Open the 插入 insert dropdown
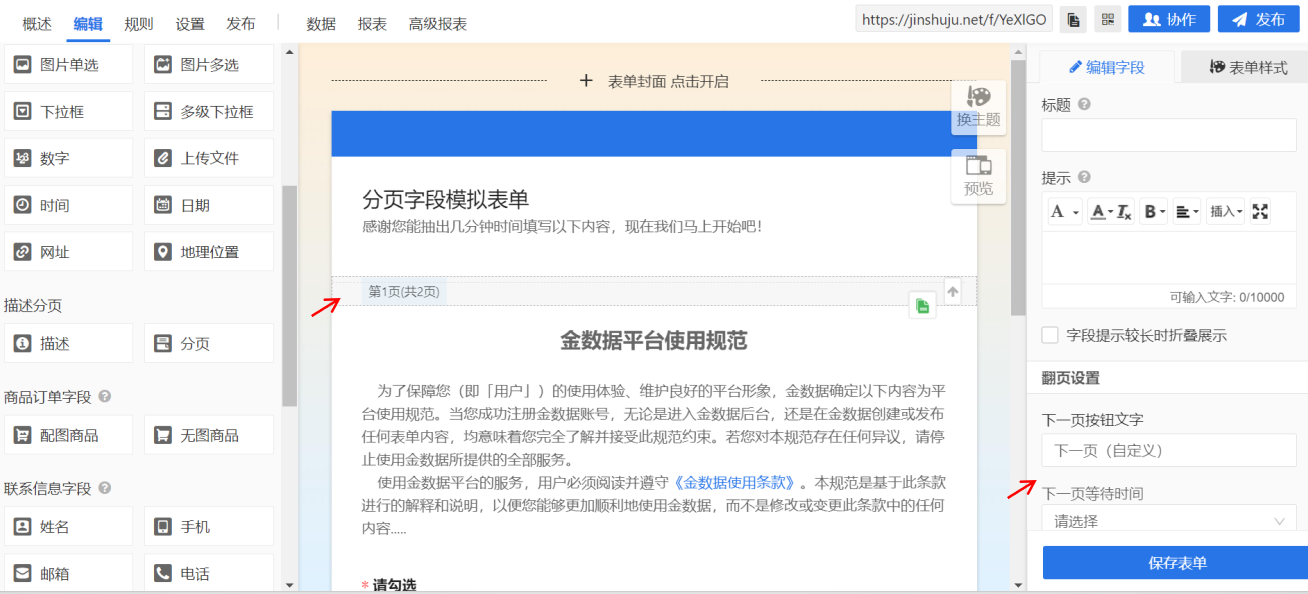Image resolution: width=1308 pixels, height=594 pixels. click(x=1226, y=211)
